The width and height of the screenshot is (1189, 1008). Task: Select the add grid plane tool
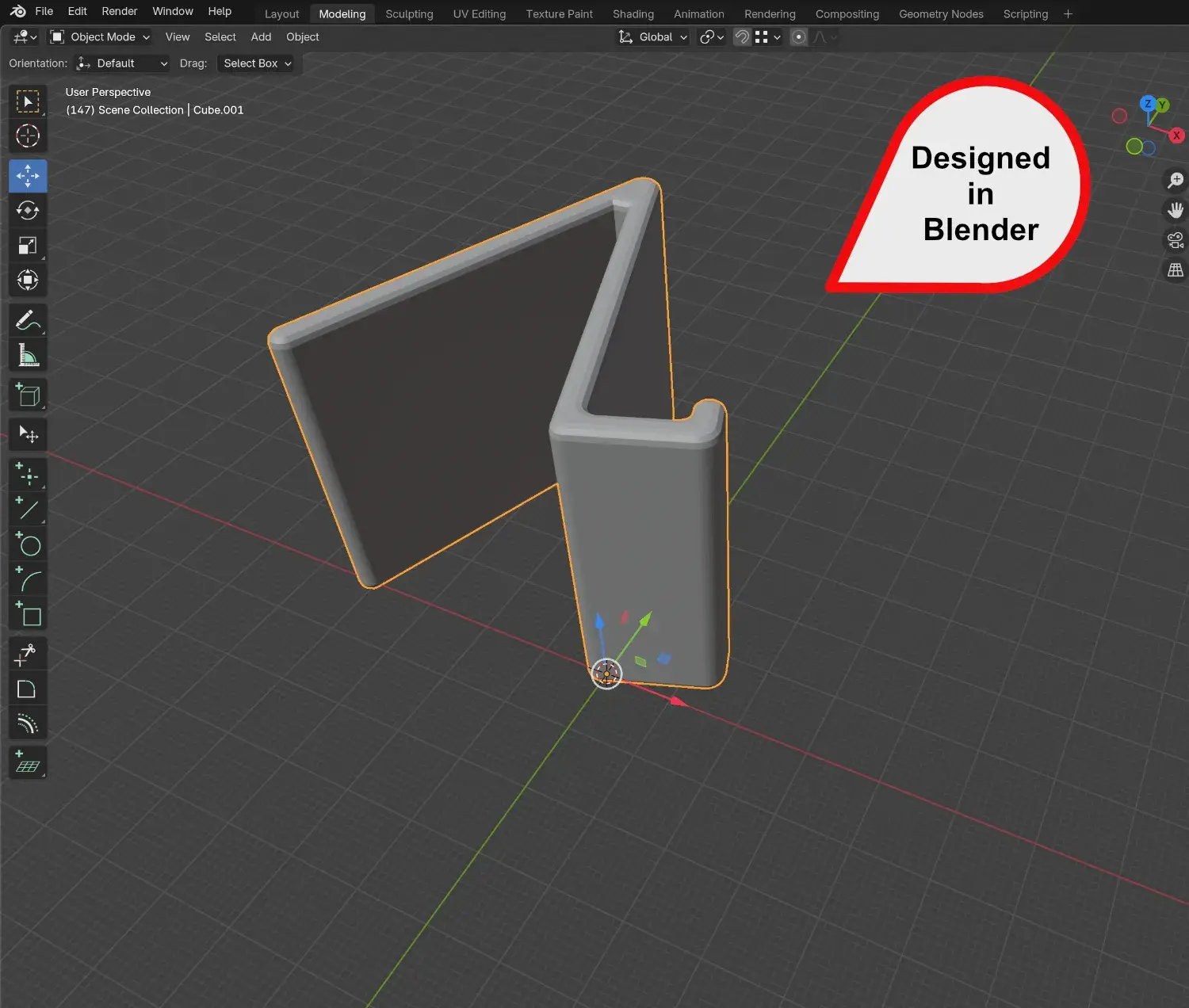pyautogui.click(x=28, y=763)
